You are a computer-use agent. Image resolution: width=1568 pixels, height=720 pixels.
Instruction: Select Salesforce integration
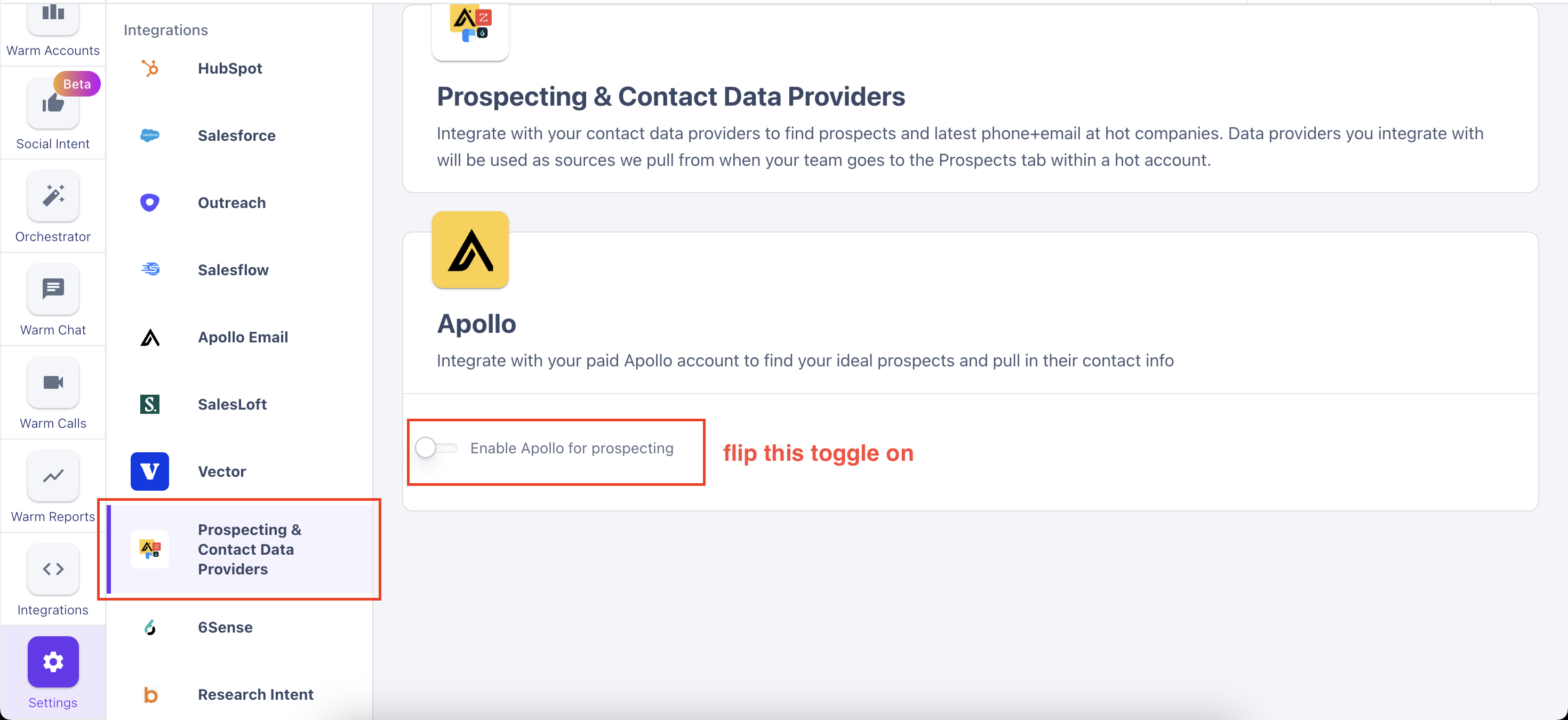click(236, 135)
